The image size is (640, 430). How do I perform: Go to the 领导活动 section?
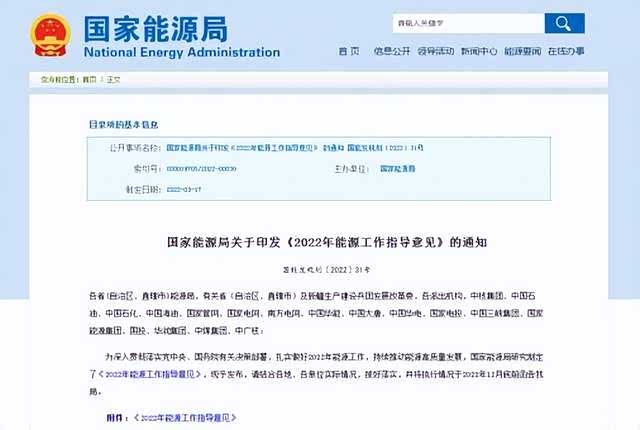coord(437,51)
